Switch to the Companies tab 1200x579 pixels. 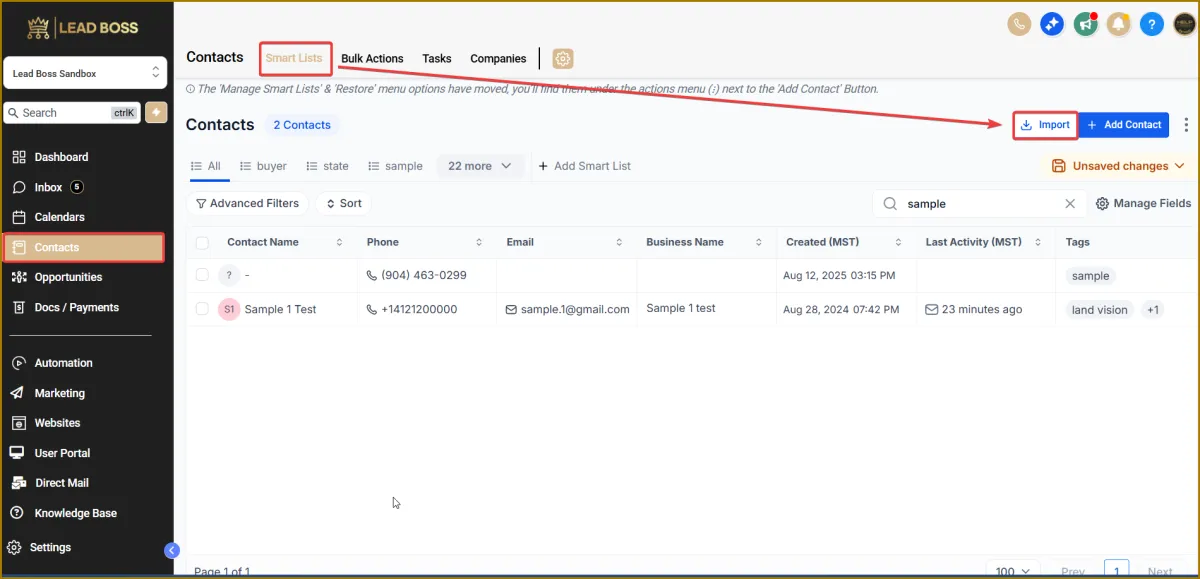tap(498, 59)
